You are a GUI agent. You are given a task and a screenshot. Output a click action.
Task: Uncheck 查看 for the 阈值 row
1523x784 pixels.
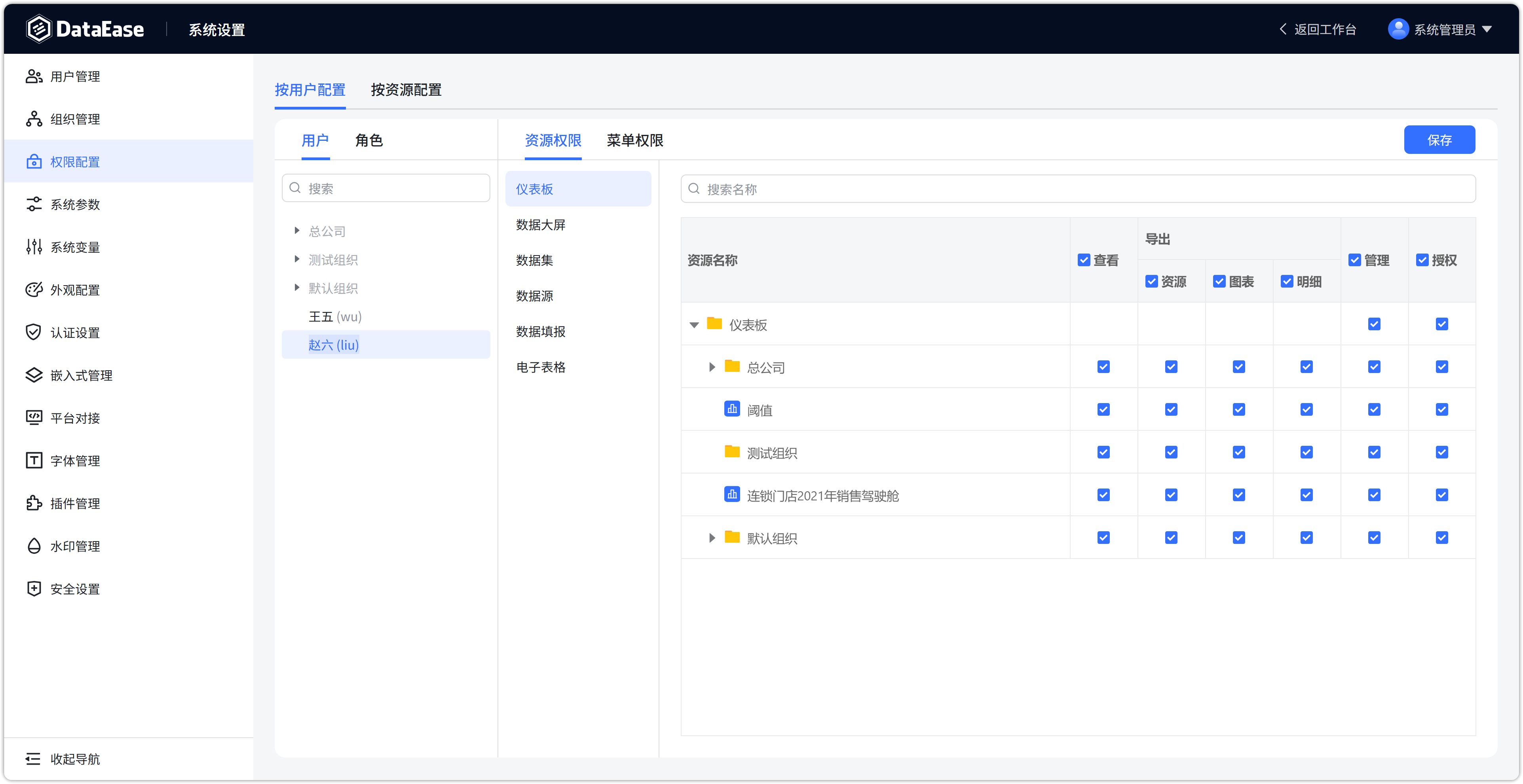[1103, 409]
